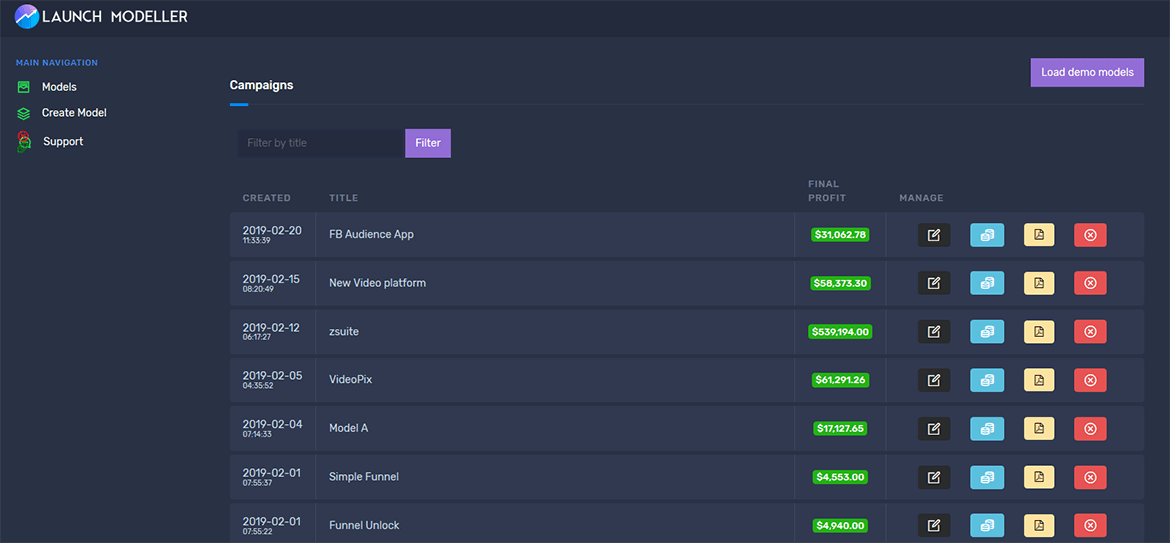Open the Support navigation item
1170x543 pixels.
[62, 142]
